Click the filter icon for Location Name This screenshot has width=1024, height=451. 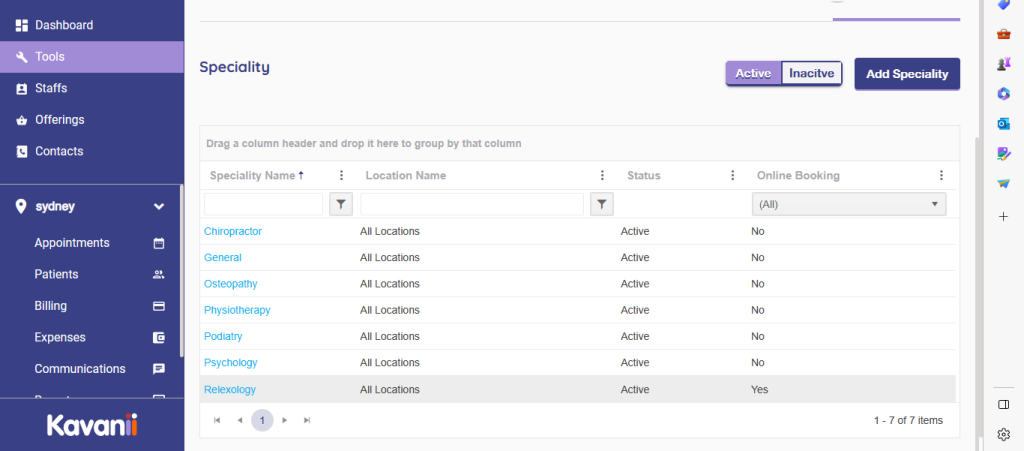(601, 204)
